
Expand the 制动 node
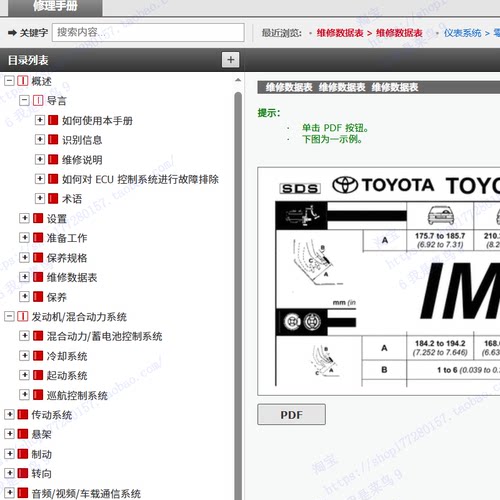(x=9, y=454)
